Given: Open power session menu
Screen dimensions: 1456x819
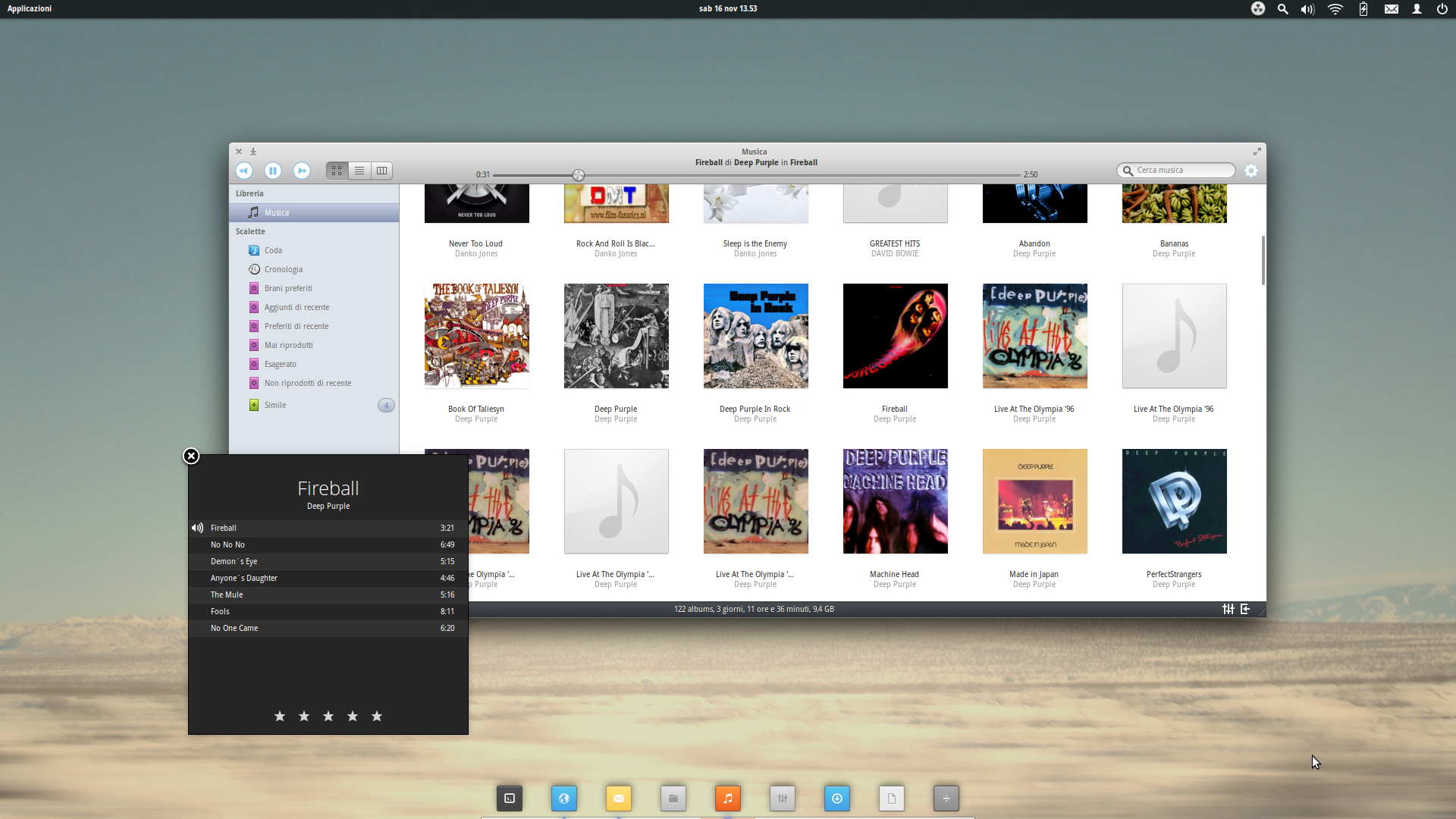Looking at the screenshot, I should [x=1442, y=9].
